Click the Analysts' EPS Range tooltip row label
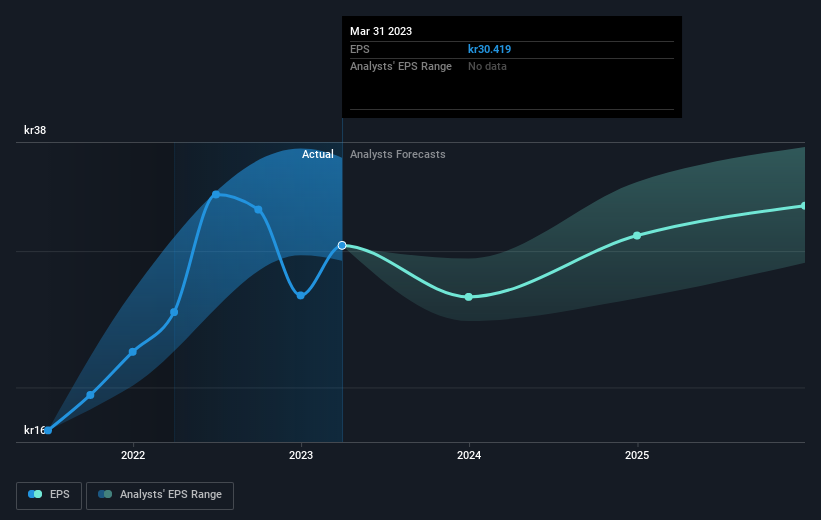Image resolution: width=821 pixels, height=520 pixels. pos(401,67)
